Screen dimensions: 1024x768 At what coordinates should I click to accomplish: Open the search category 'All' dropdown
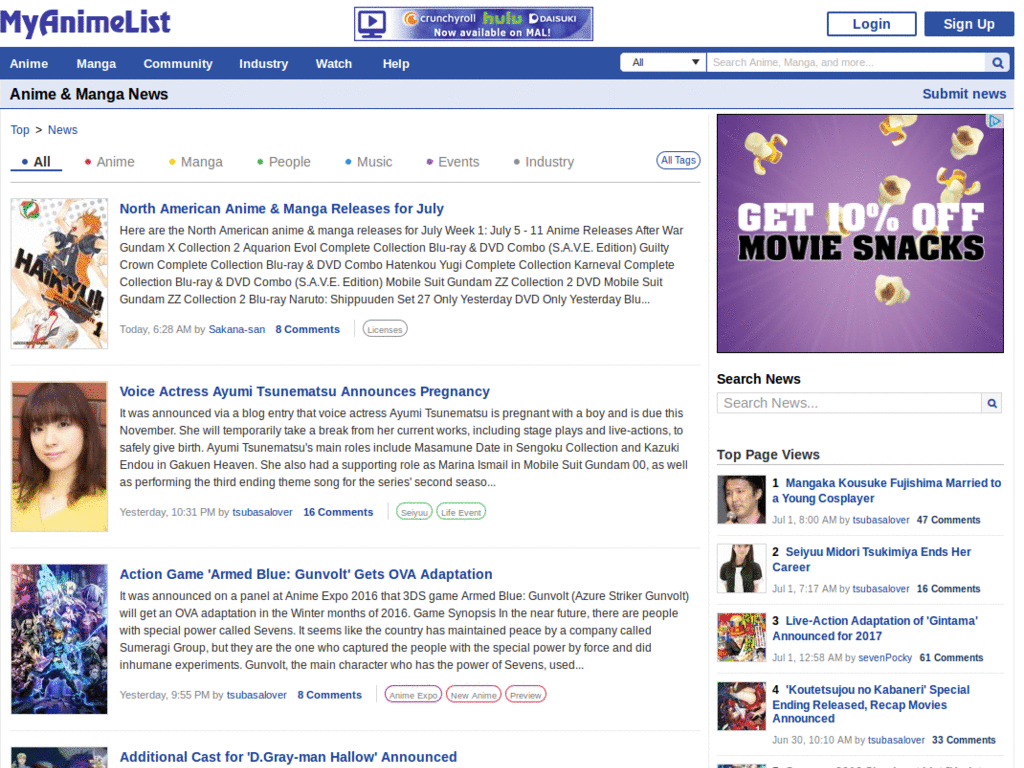[663, 63]
